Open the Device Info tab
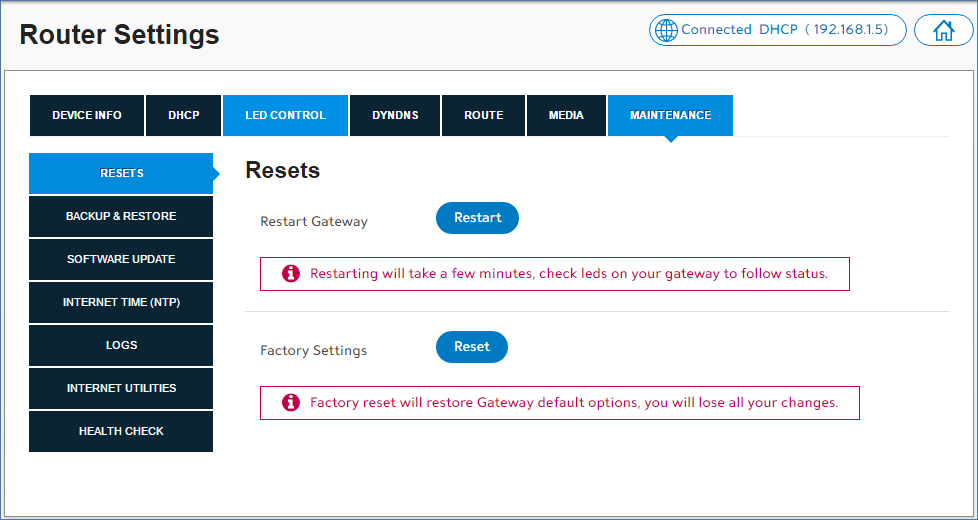The image size is (978, 520). (x=87, y=115)
